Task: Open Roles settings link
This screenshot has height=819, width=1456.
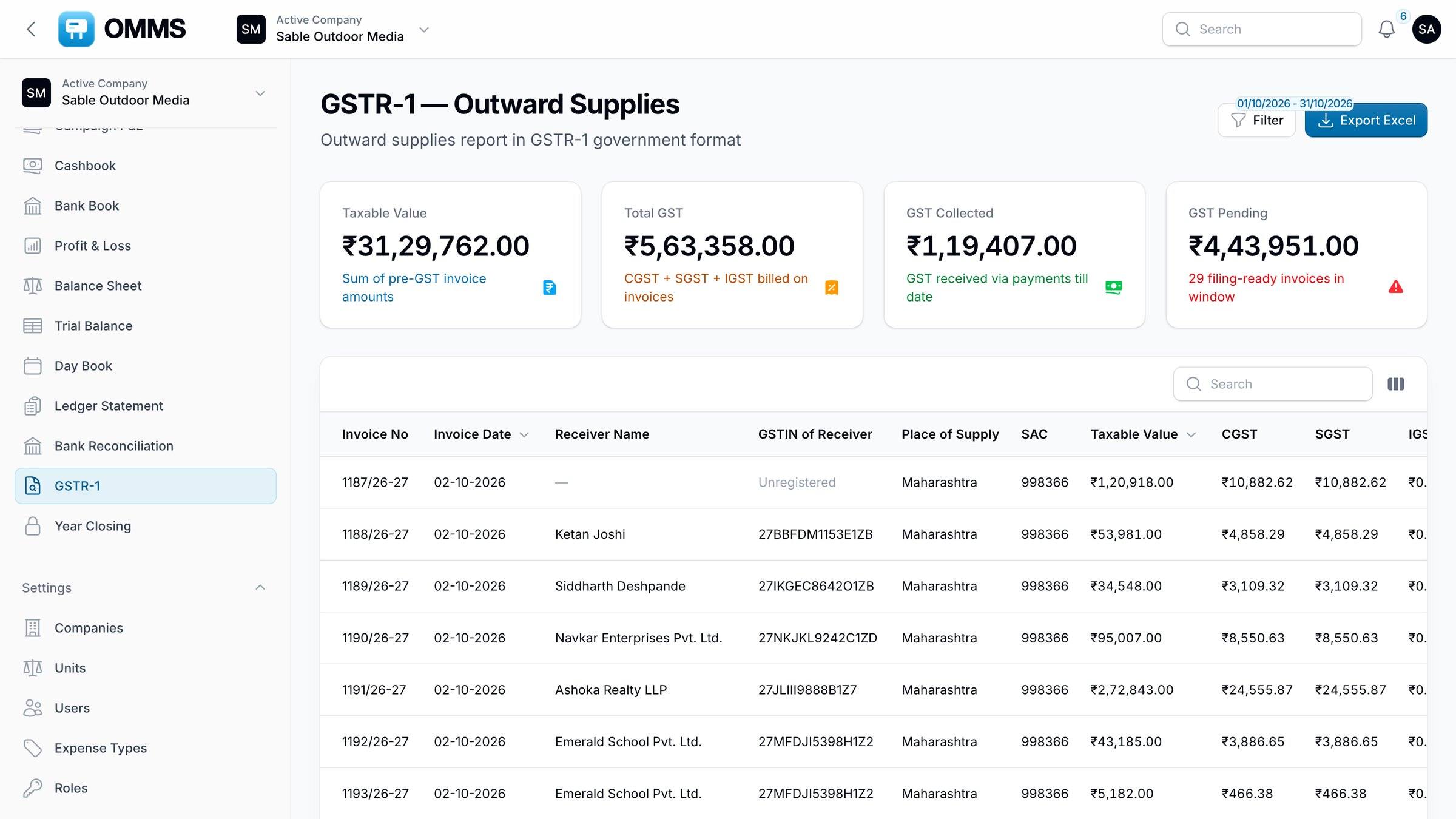Action: pos(146,788)
